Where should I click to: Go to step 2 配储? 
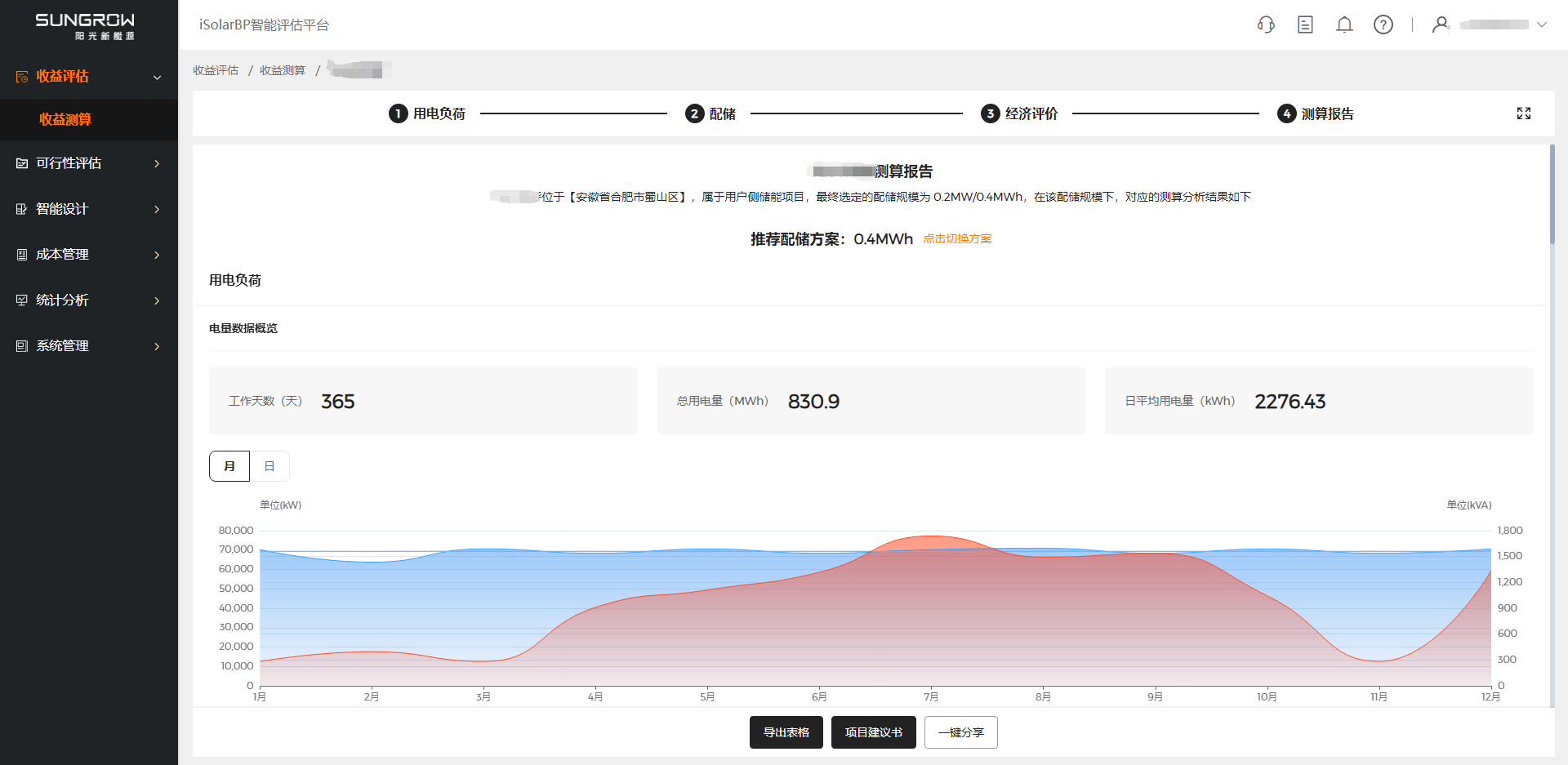click(x=710, y=113)
